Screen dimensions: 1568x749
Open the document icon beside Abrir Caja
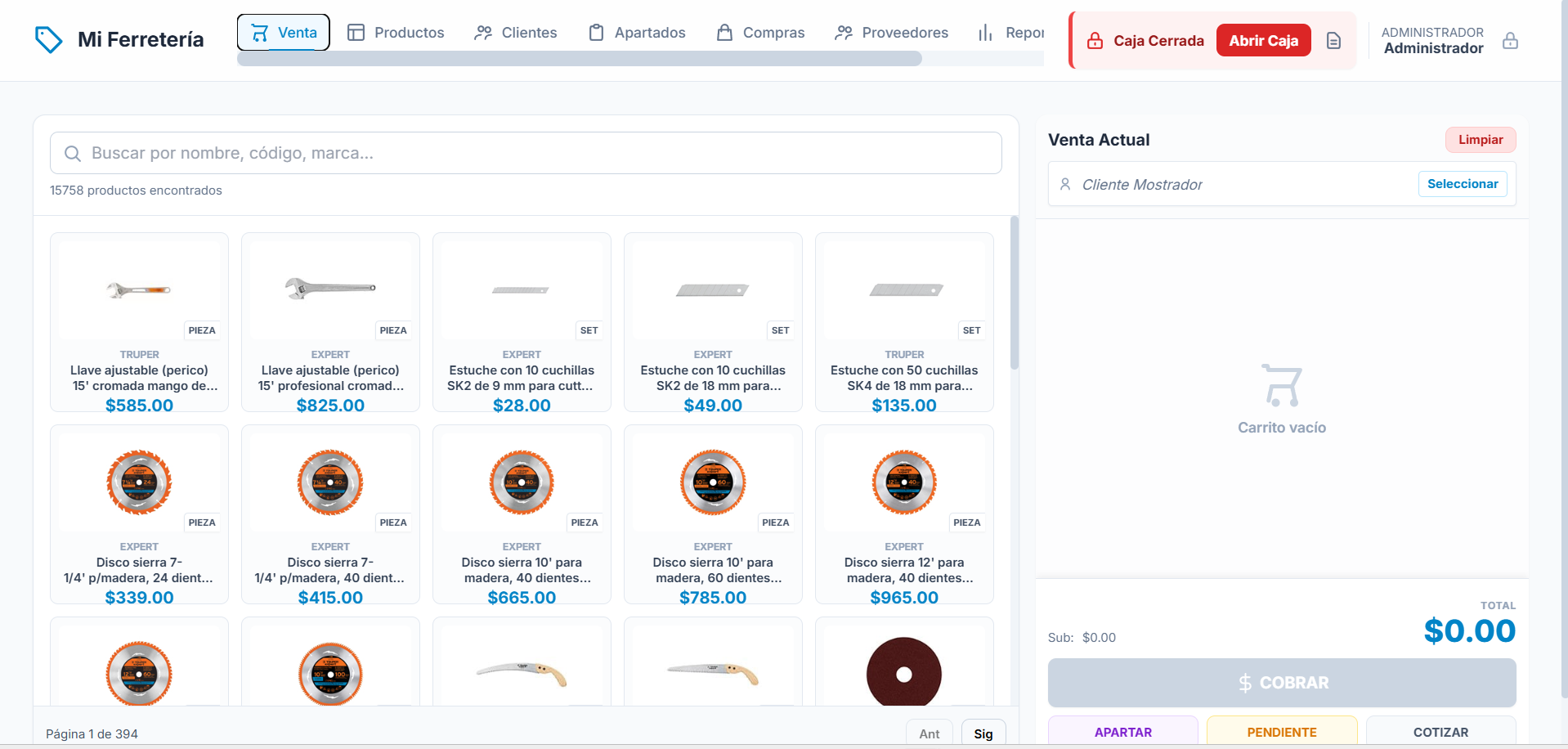(x=1333, y=41)
